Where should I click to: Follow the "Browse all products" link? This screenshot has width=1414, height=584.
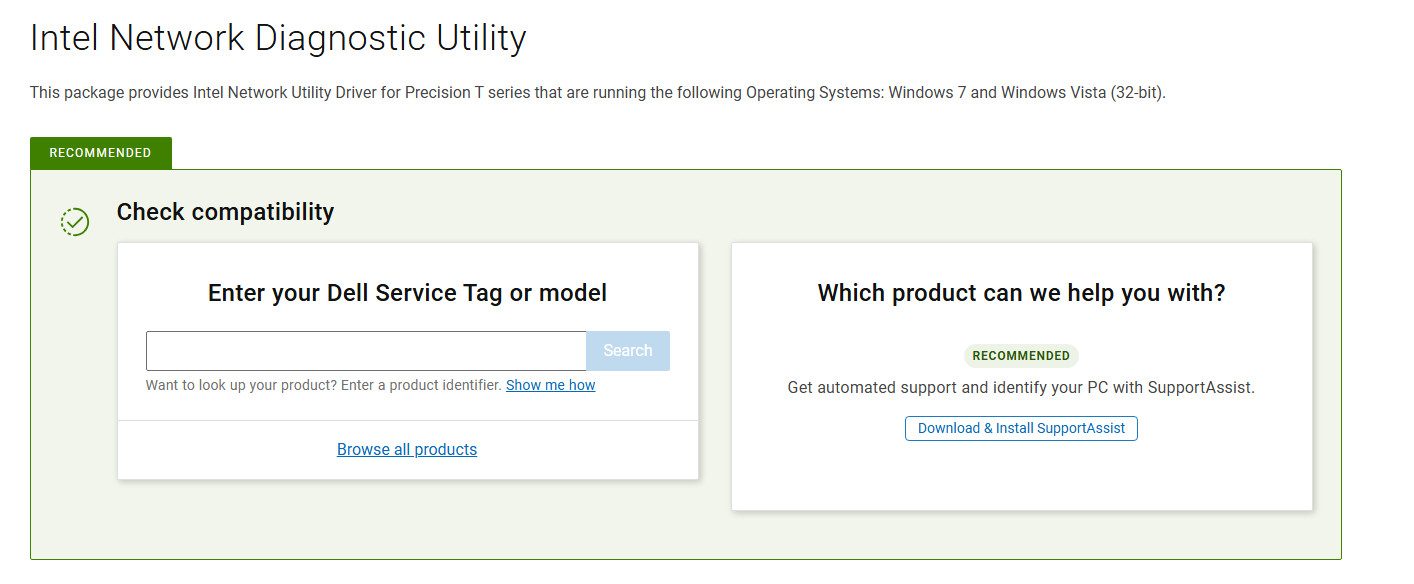[407, 450]
